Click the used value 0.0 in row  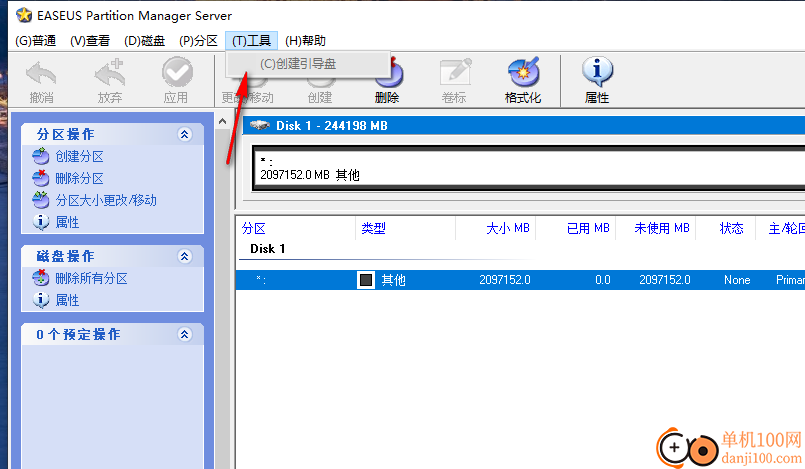[x=603, y=280]
